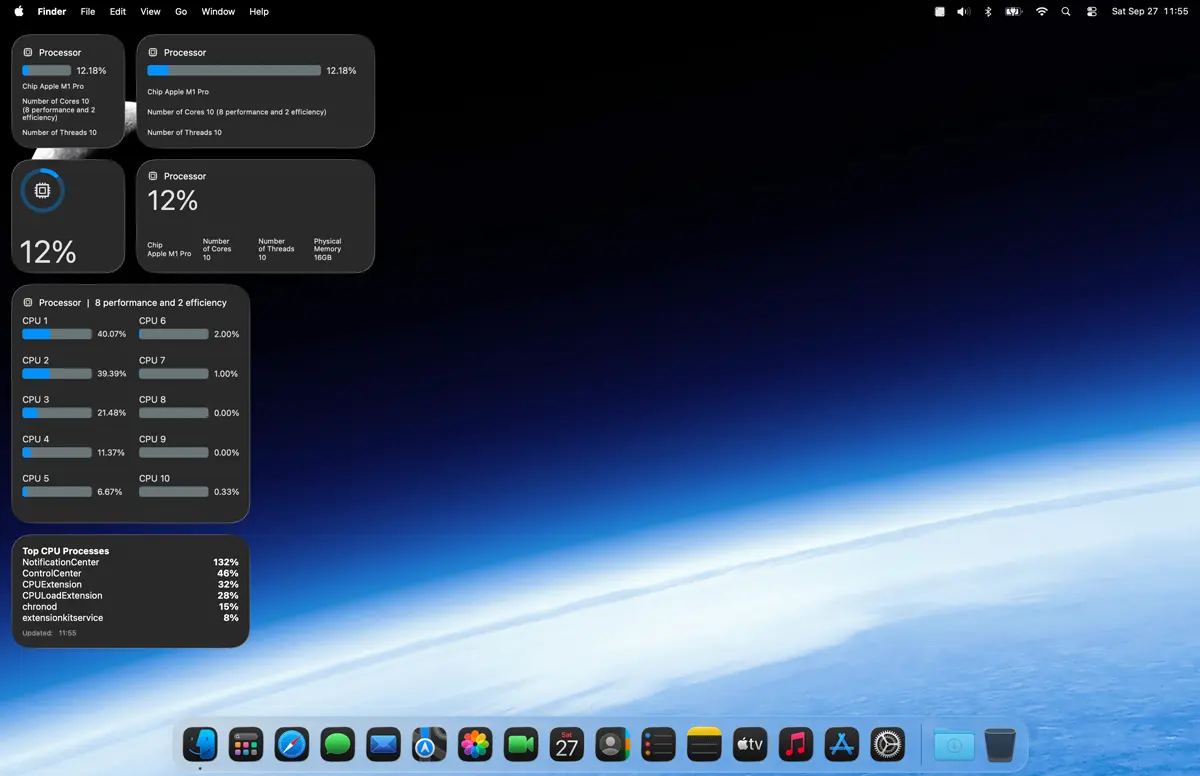Click the Wi-Fi status icon
Image resolution: width=1200 pixels, height=776 pixels.
pyautogui.click(x=1041, y=12)
